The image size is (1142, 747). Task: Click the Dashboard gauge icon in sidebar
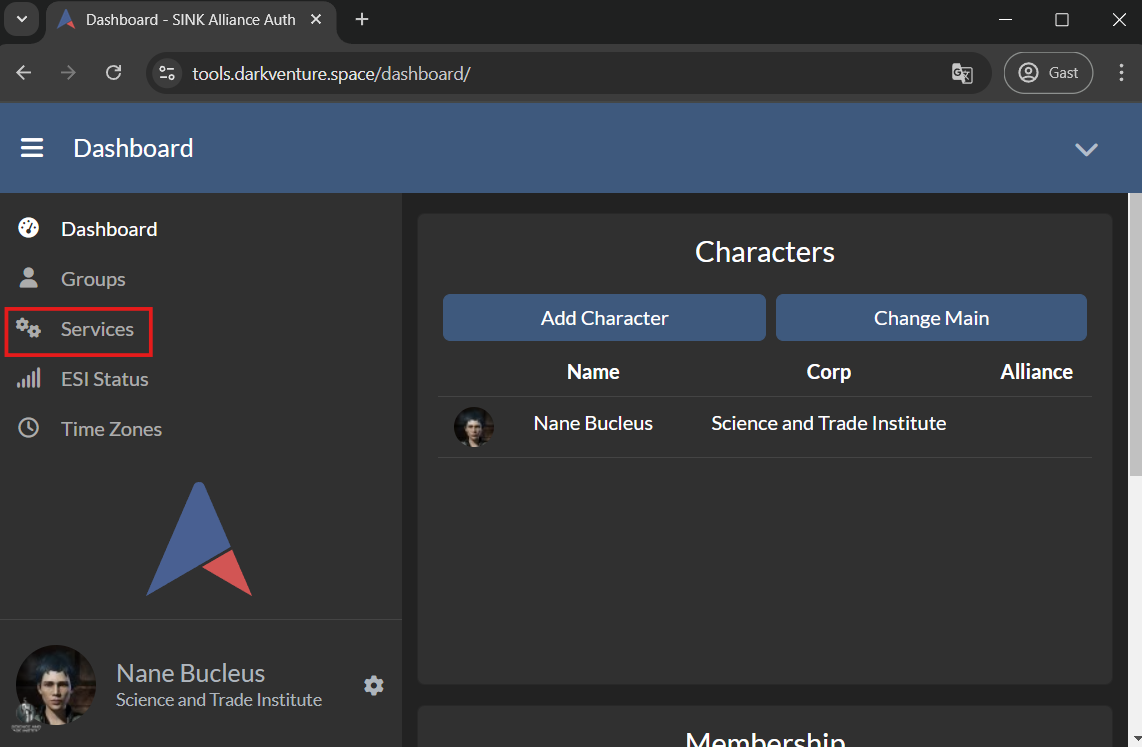coord(28,228)
